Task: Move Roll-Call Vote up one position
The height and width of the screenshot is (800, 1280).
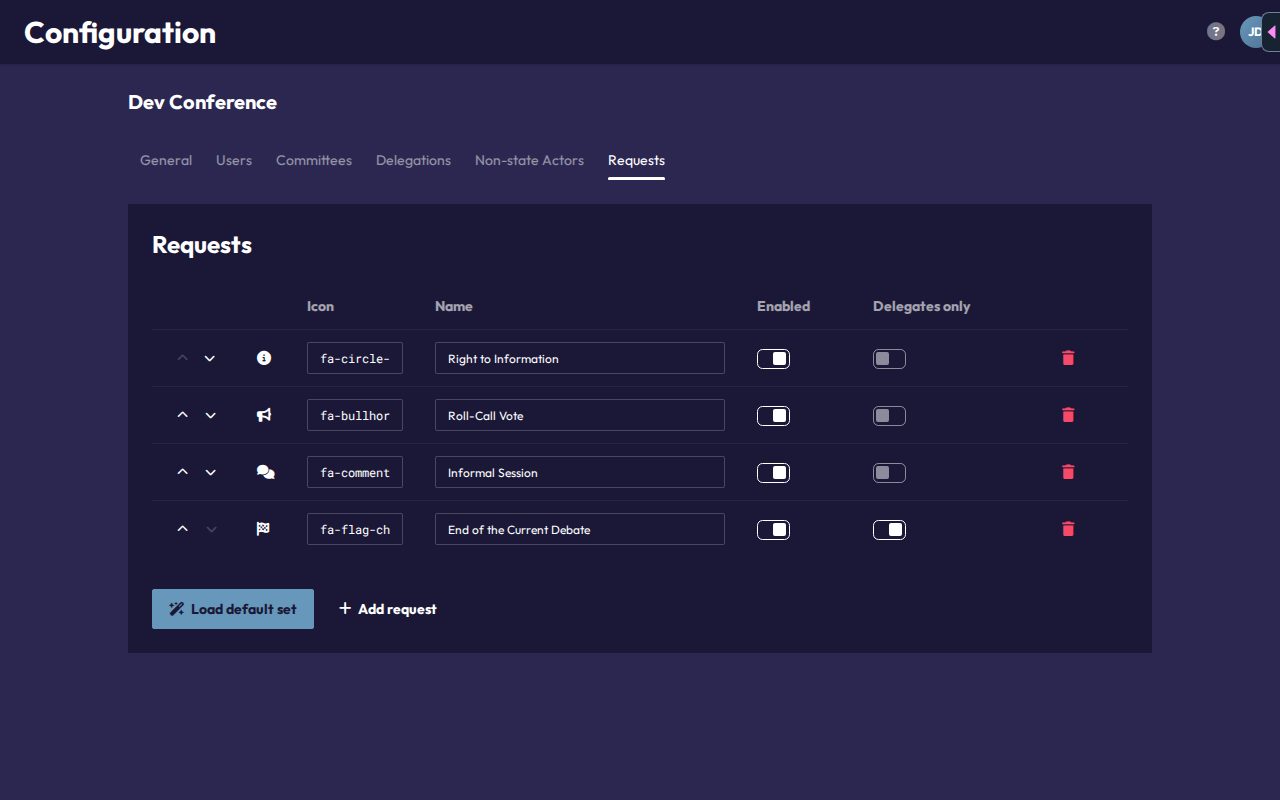Action: pos(182,415)
